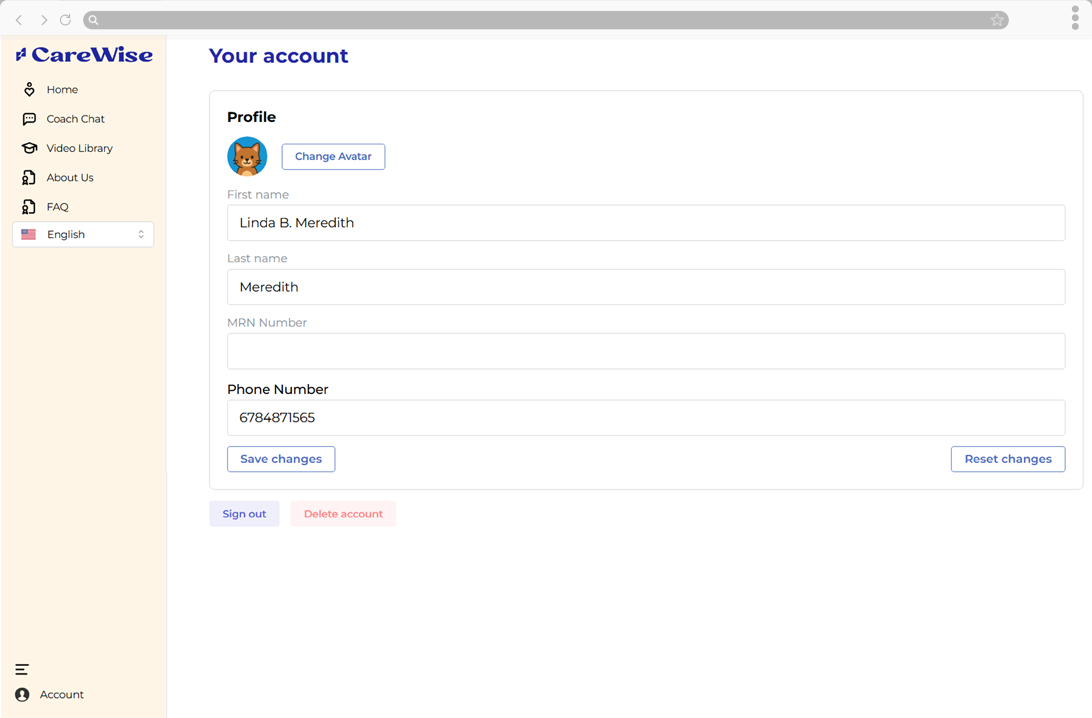
Task: Open browser three-dot menu
Action: [x=1075, y=18]
